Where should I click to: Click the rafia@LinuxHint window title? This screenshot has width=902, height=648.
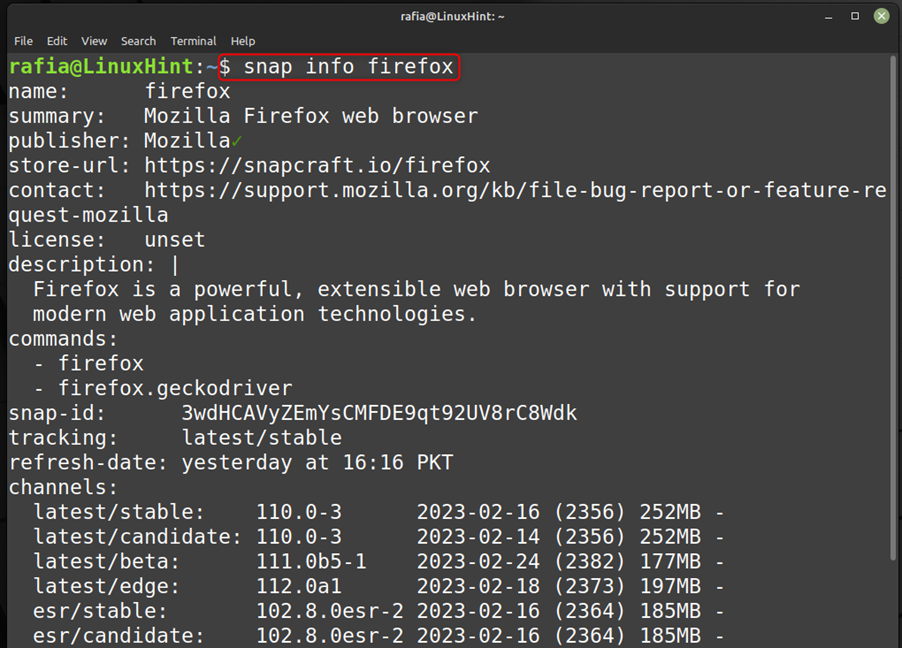pyautogui.click(x=452, y=17)
